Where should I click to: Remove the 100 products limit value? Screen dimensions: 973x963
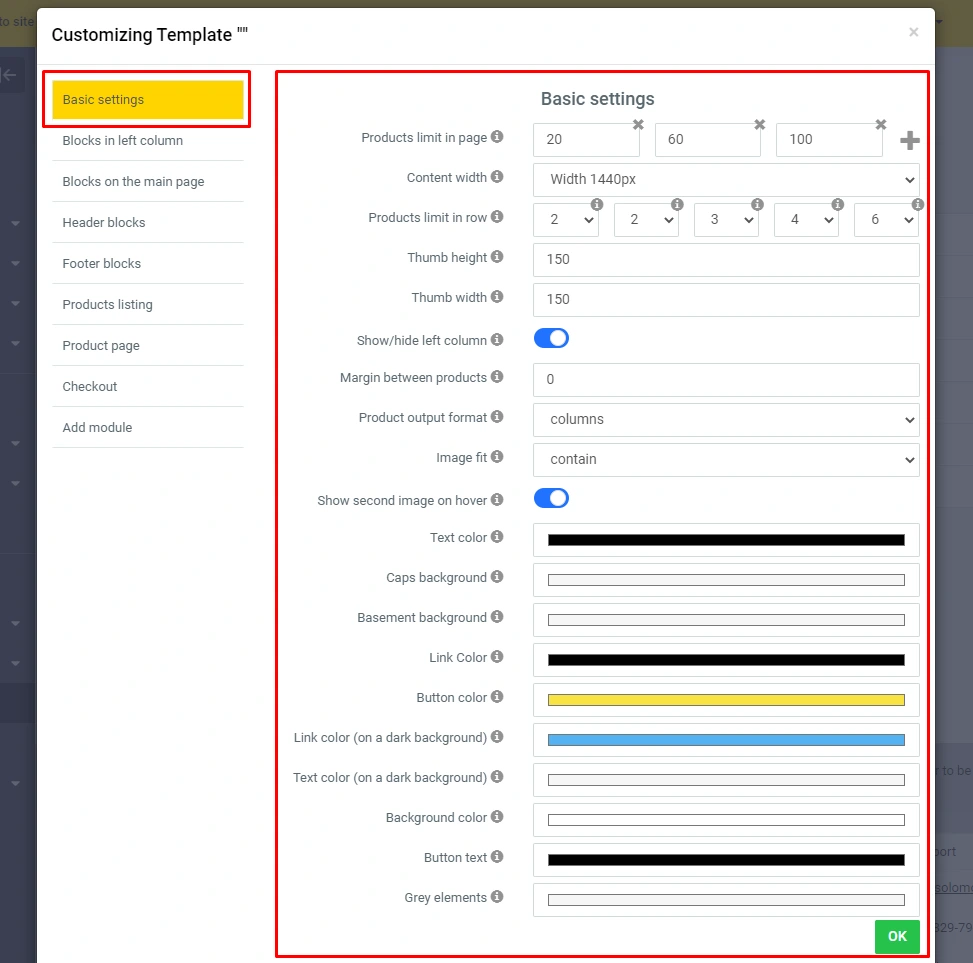point(881,125)
